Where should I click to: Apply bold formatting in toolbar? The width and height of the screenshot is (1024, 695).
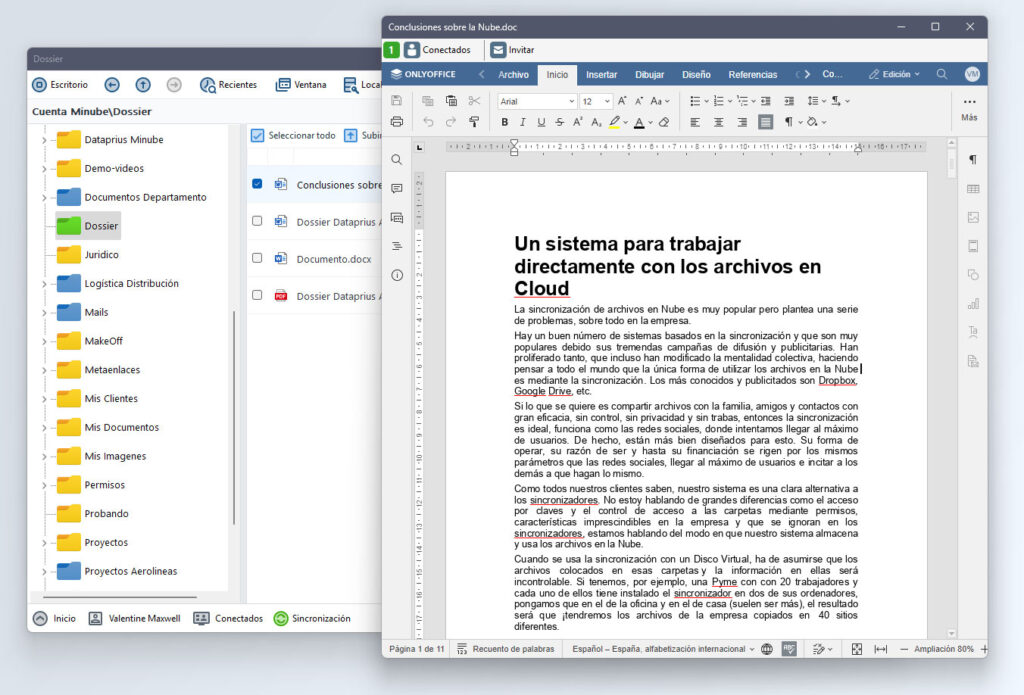(x=505, y=122)
